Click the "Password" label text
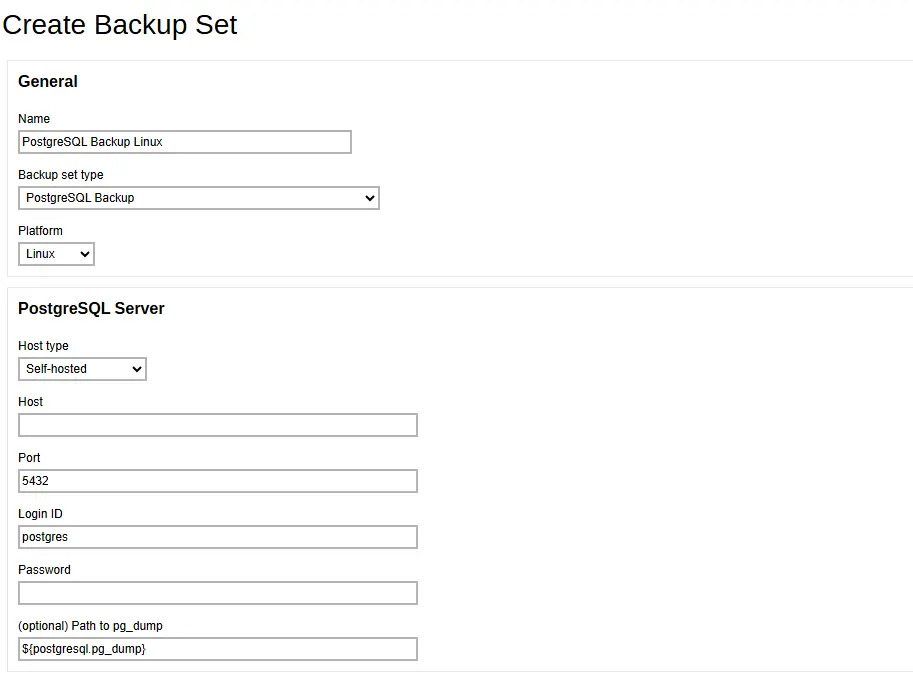This screenshot has width=913, height=673. 44,570
